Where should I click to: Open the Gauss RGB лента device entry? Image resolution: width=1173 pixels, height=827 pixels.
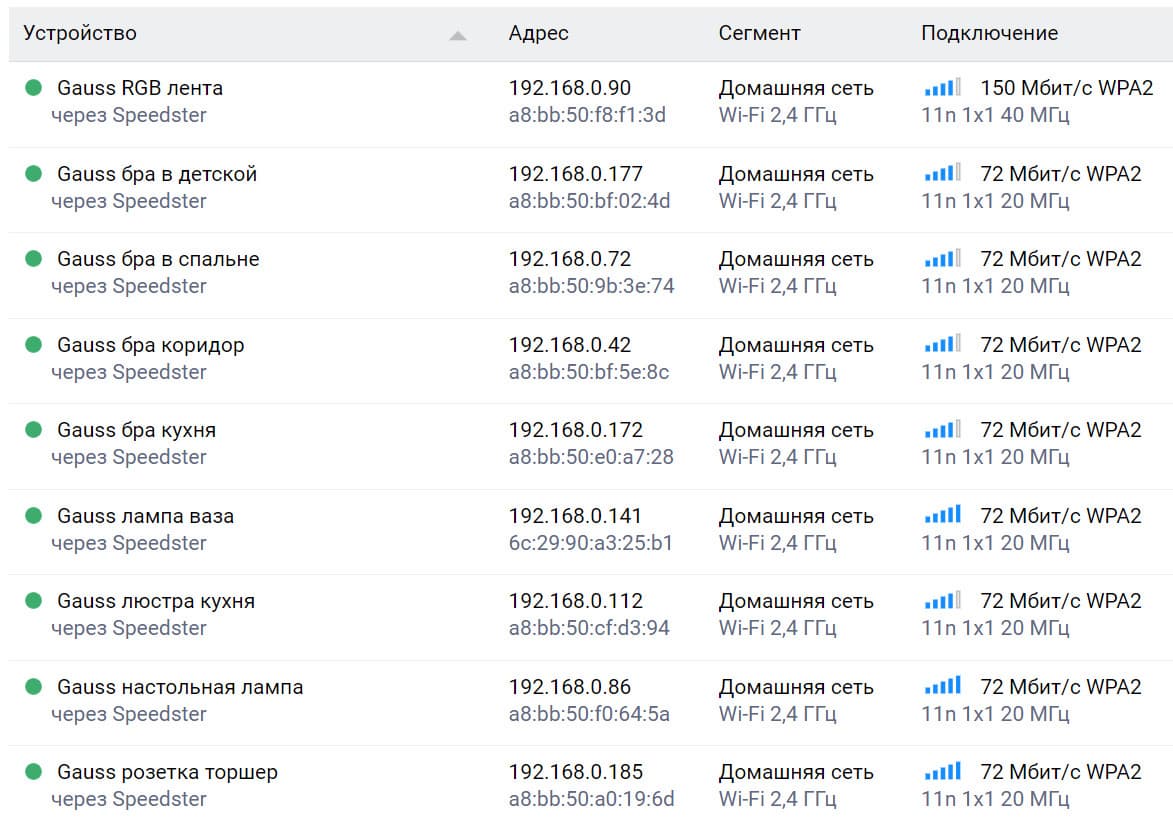tap(140, 88)
